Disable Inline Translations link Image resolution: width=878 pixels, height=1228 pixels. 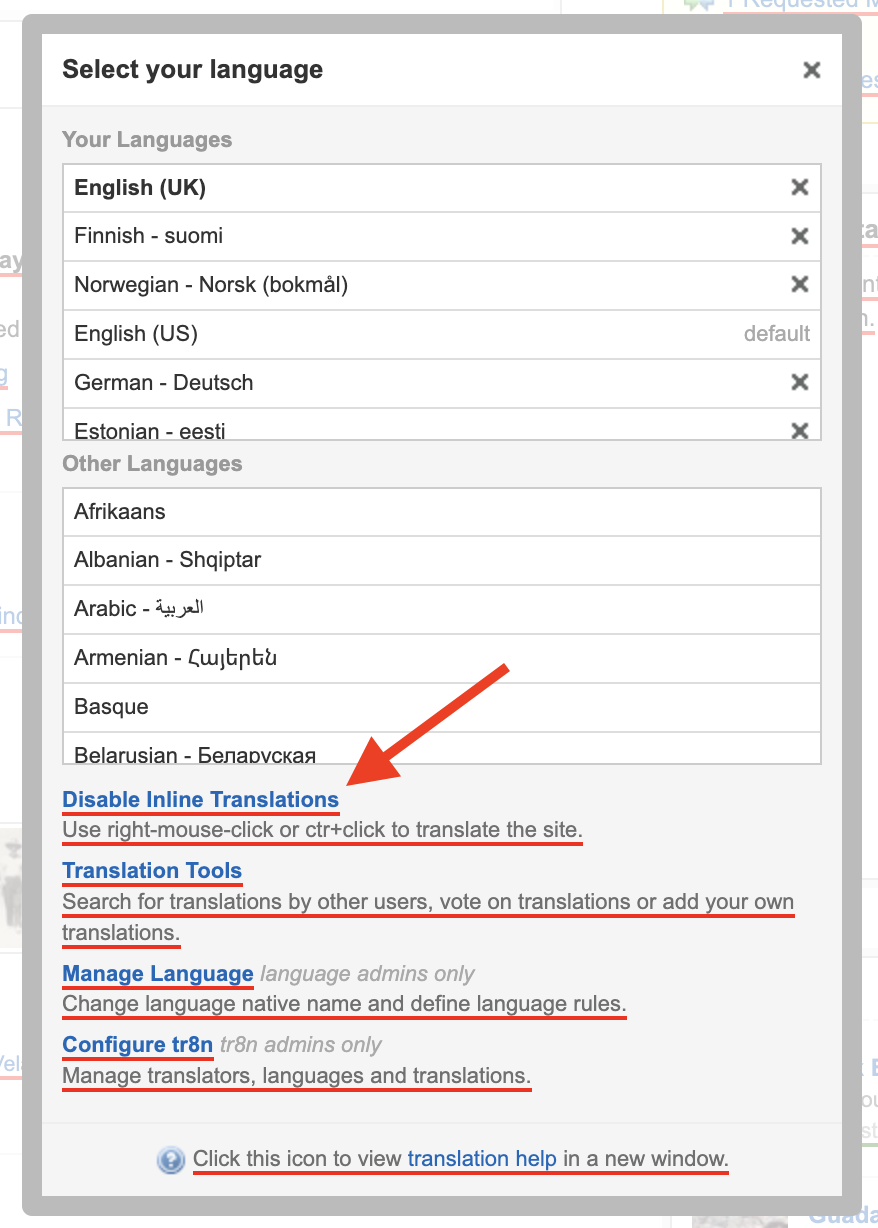[200, 800]
